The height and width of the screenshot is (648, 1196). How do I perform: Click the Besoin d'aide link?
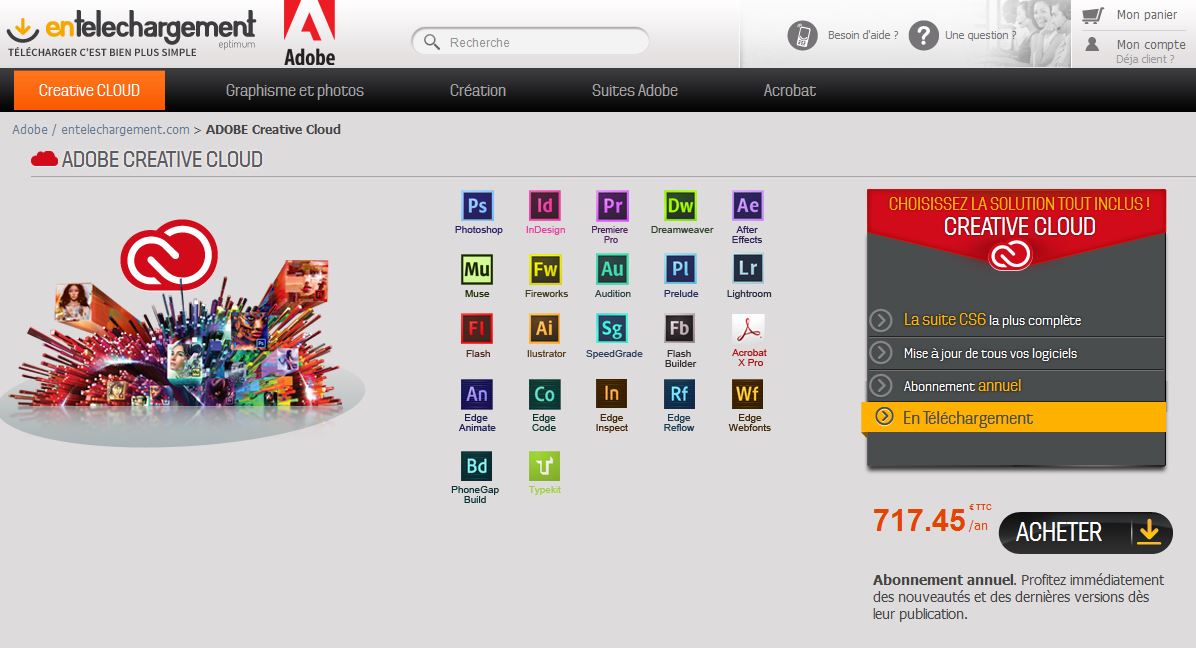(x=863, y=35)
